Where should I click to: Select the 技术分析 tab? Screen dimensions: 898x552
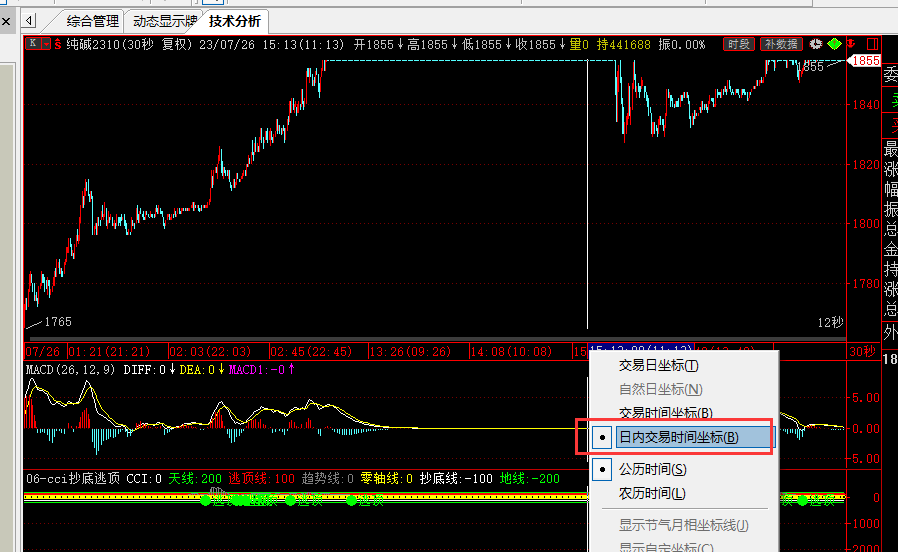[x=235, y=22]
